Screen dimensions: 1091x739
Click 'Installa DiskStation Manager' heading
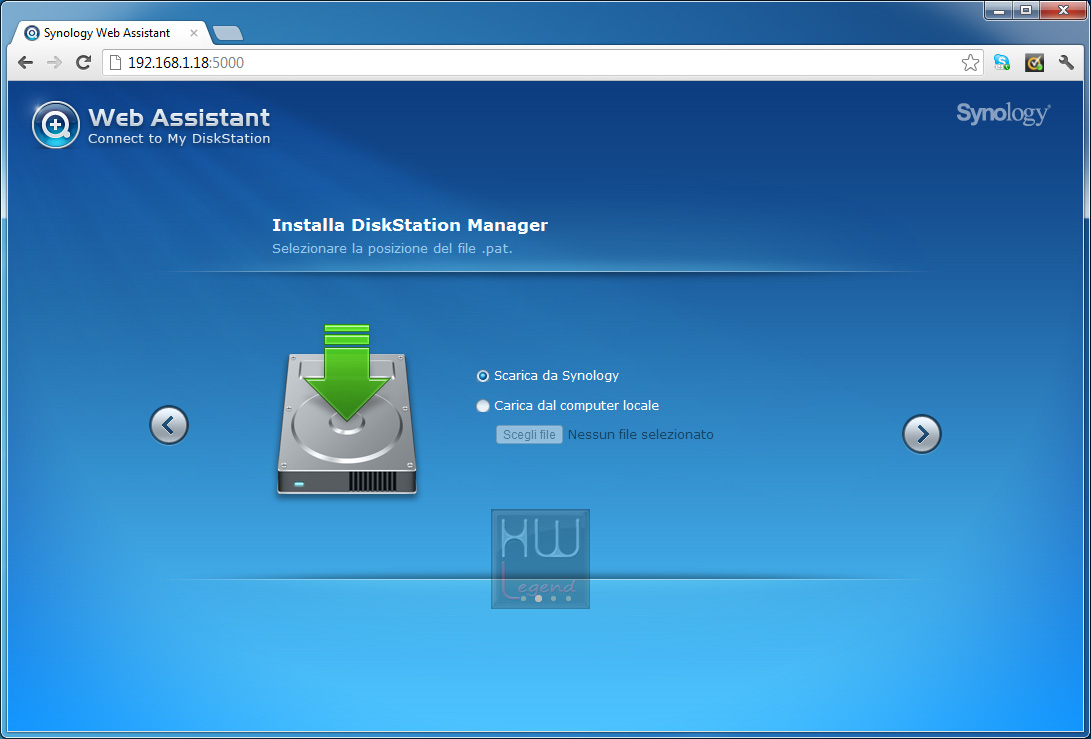(410, 225)
